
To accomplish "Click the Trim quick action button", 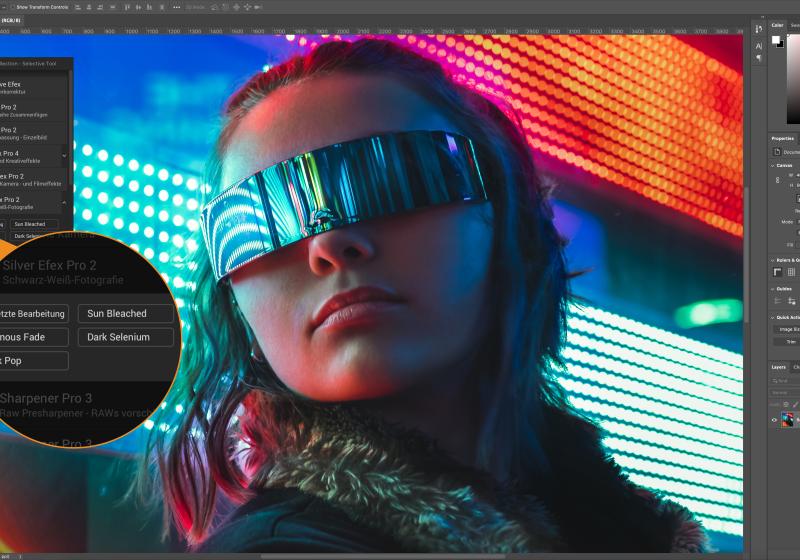I will click(790, 342).
